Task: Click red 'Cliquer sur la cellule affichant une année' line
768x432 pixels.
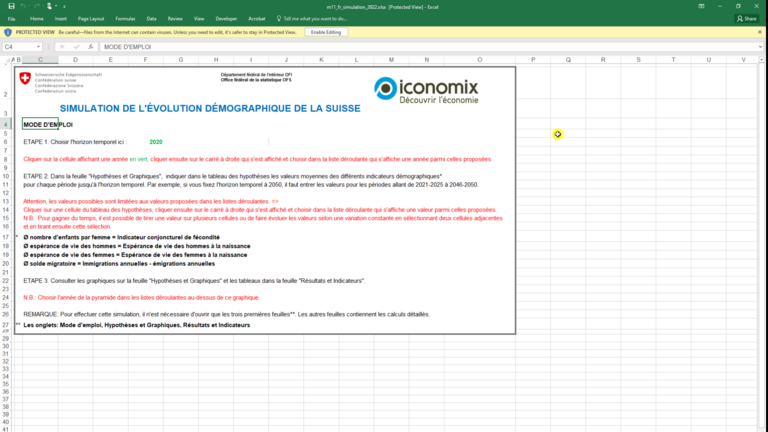Action: pyautogui.click(x=258, y=159)
